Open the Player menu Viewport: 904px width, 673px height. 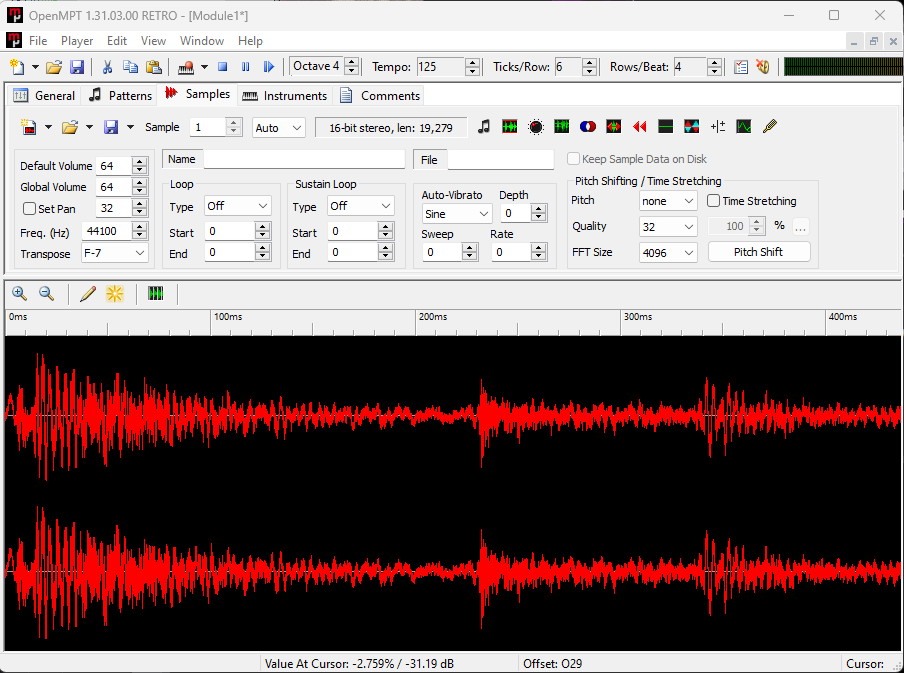pos(77,41)
